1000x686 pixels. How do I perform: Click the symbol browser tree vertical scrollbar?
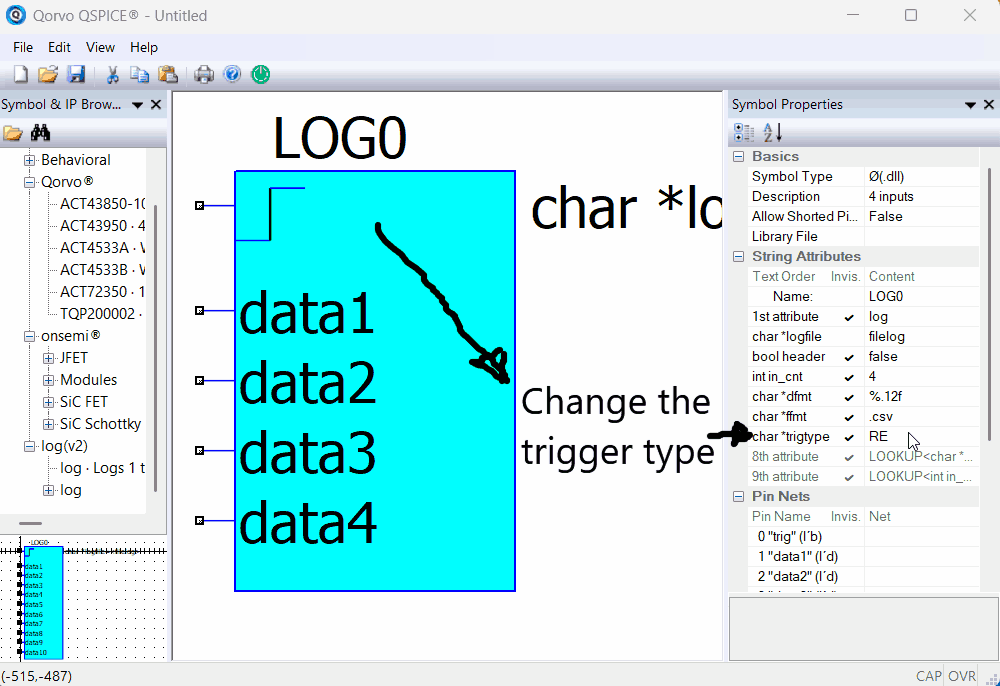tap(156, 348)
